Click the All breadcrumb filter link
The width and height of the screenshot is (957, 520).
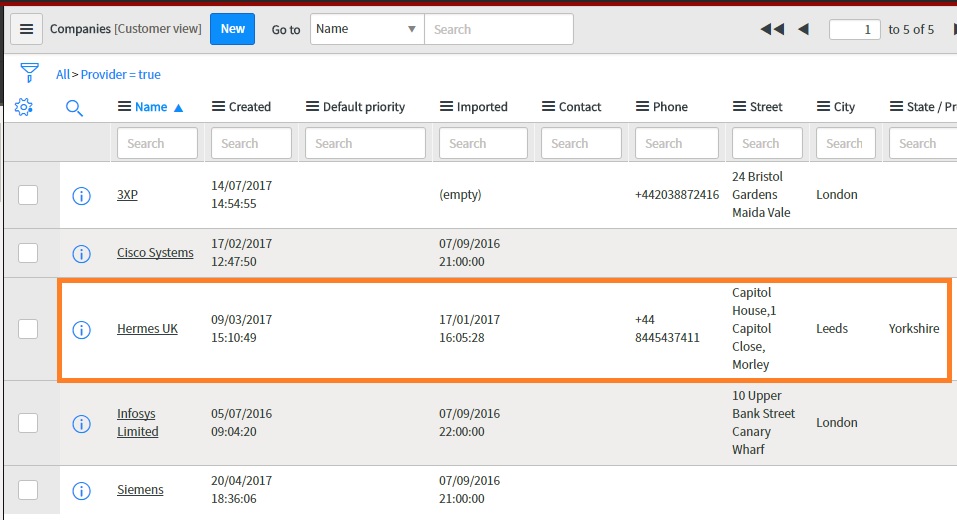(x=62, y=74)
